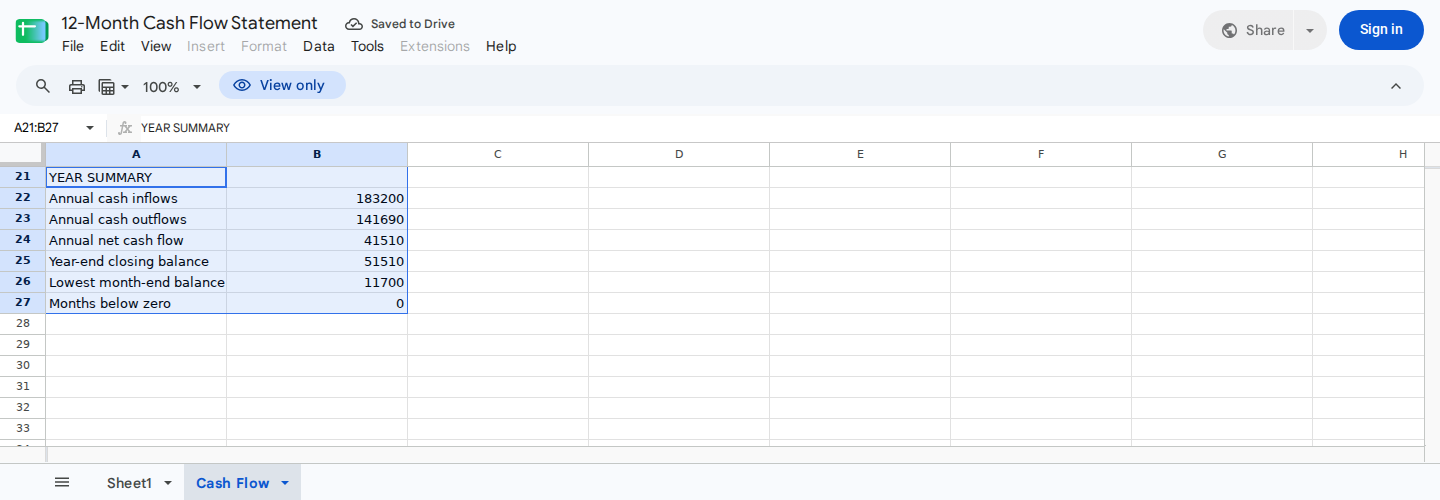Click the YEAR SUMMARY cell

pos(136,177)
